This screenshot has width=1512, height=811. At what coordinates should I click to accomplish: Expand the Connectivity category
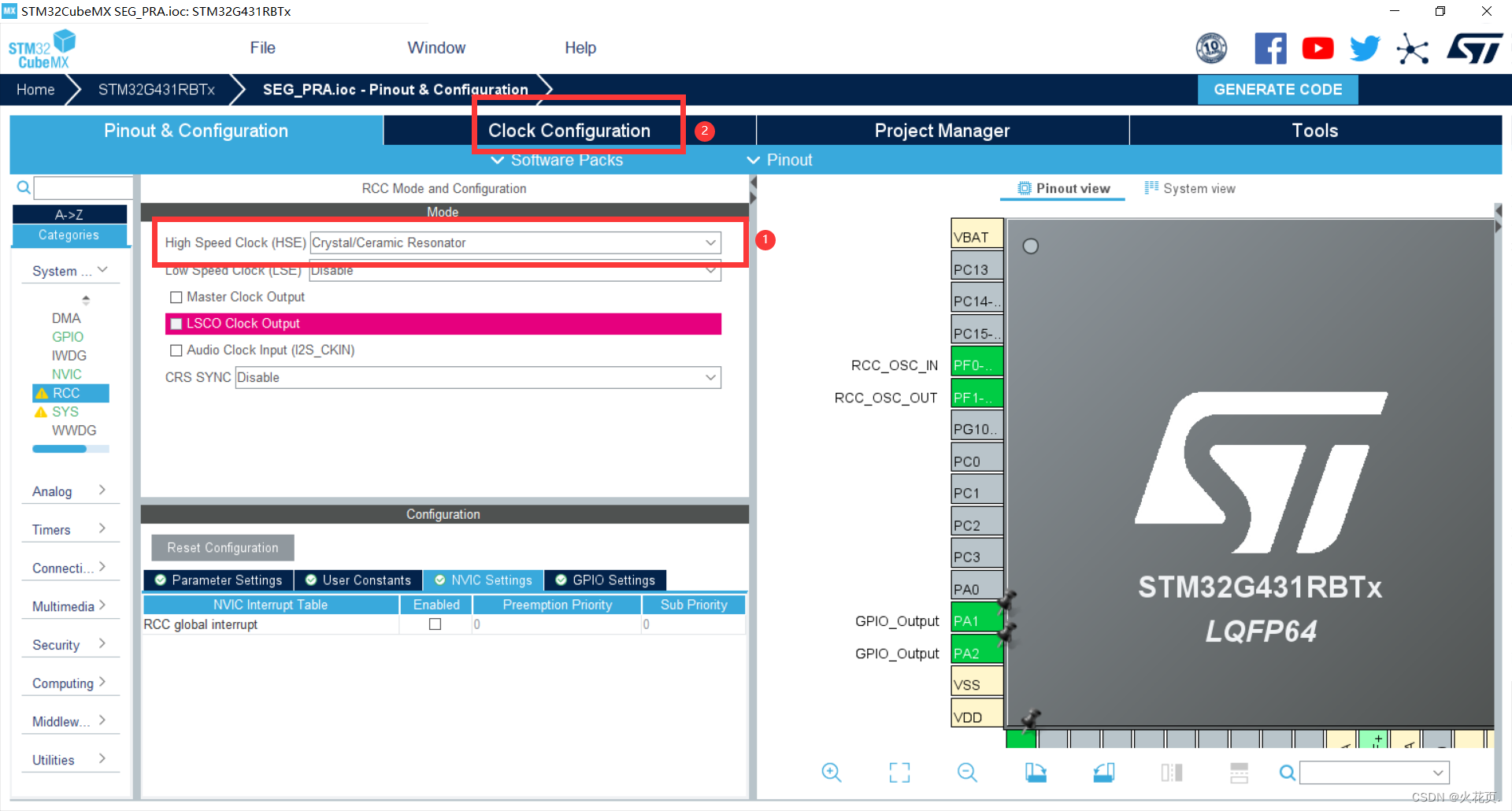(x=69, y=568)
